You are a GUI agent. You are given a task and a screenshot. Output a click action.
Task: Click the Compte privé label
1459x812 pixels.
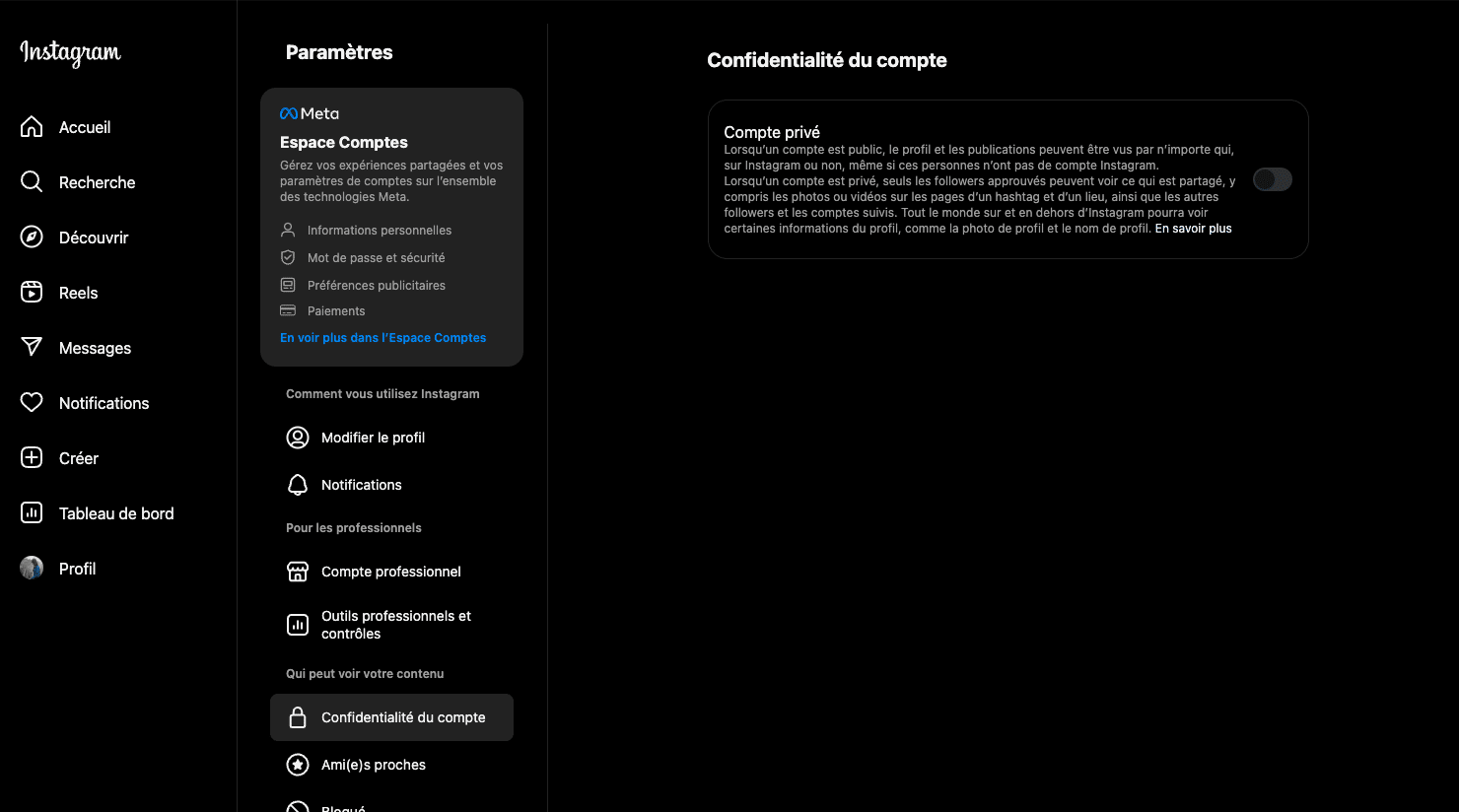point(772,132)
